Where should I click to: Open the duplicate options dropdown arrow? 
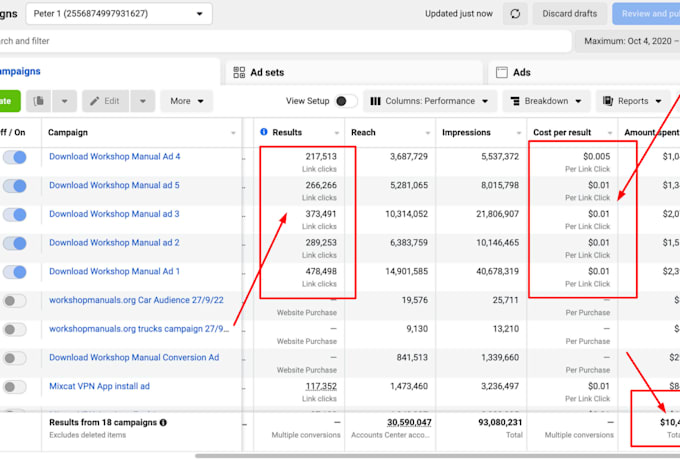click(x=64, y=101)
